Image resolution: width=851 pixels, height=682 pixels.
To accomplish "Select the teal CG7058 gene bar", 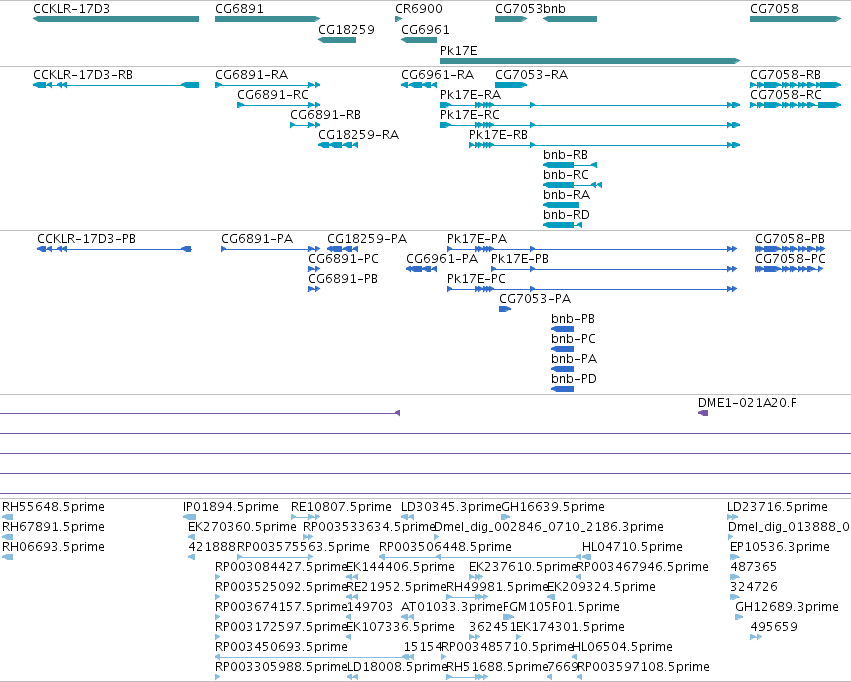I will (x=795, y=19).
